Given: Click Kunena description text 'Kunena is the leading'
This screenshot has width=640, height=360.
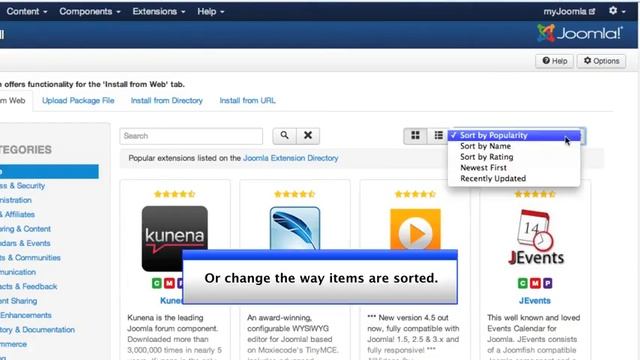Looking at the screenshot, I should click(165, 318).
